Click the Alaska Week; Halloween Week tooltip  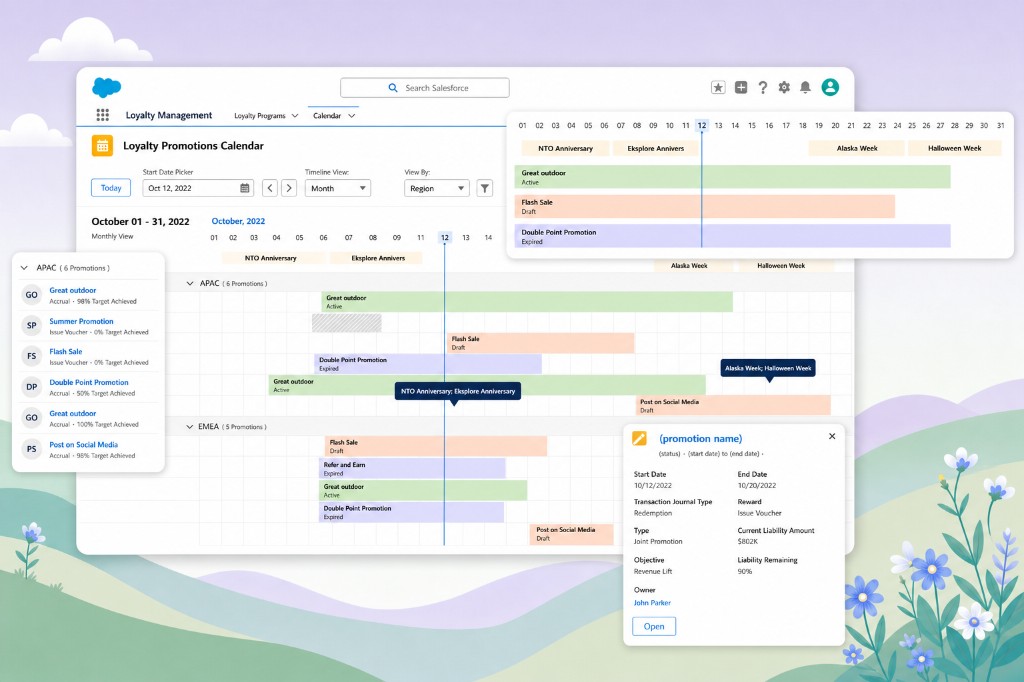(768, 368)
